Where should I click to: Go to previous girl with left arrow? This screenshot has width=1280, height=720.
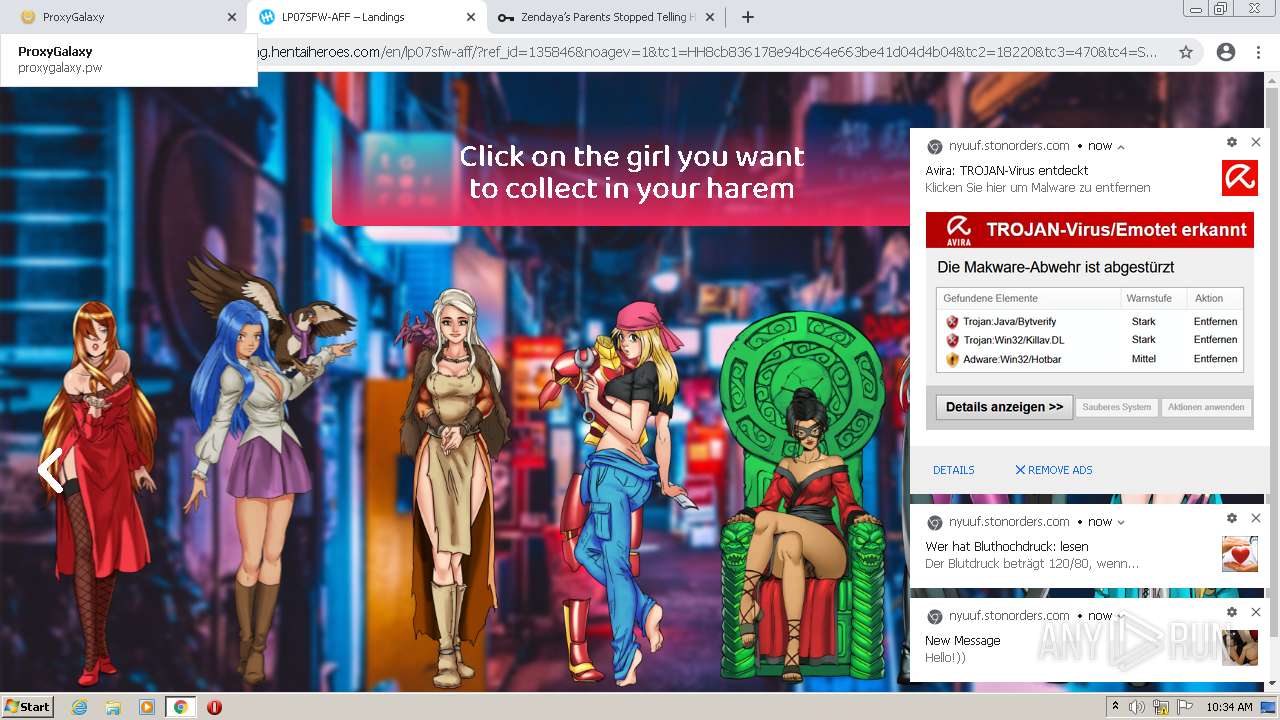50,470
